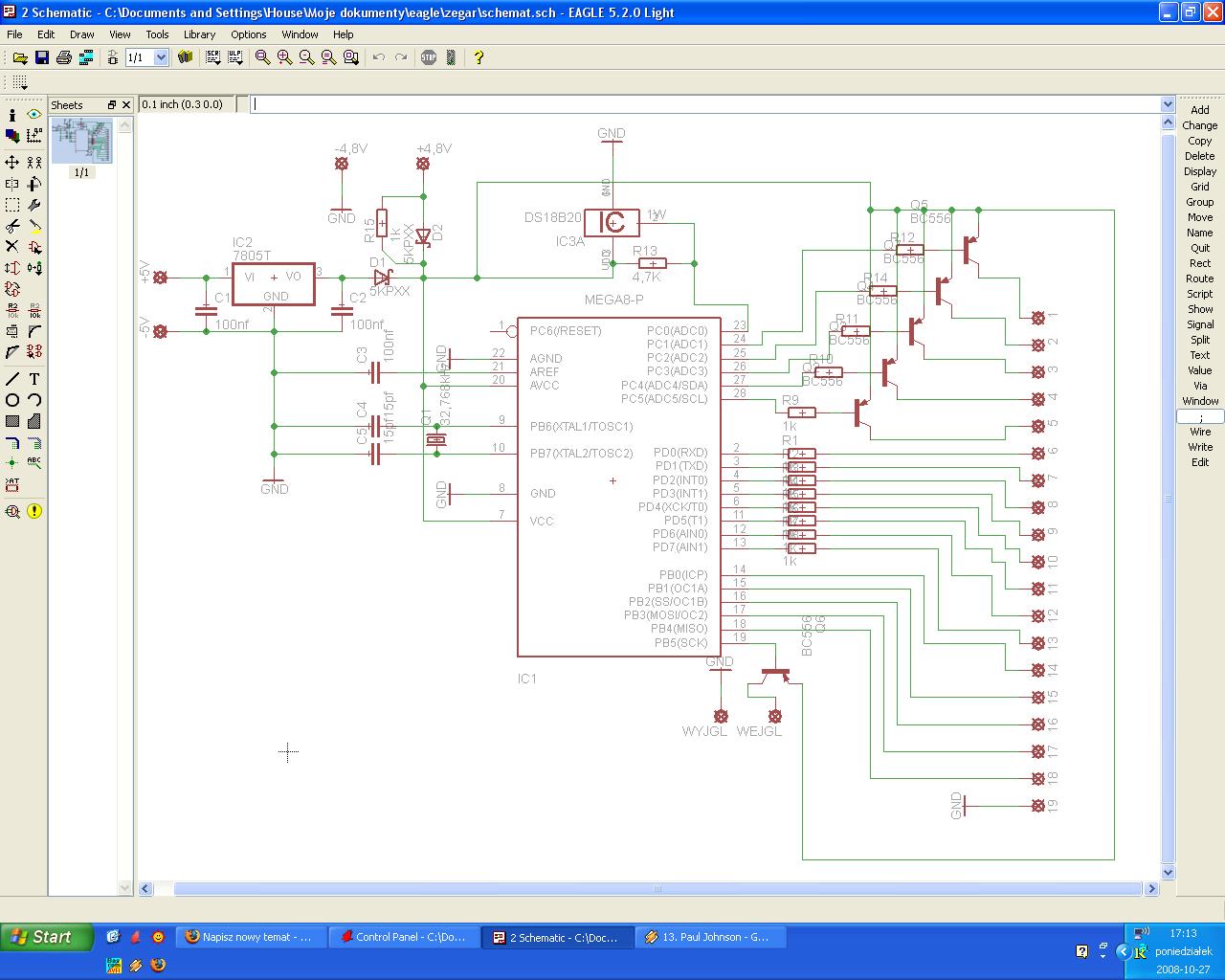This screenshot has height=980, width=1225.
Task: Click the Save (floppy disk) icon
Action: click(42, 57)
